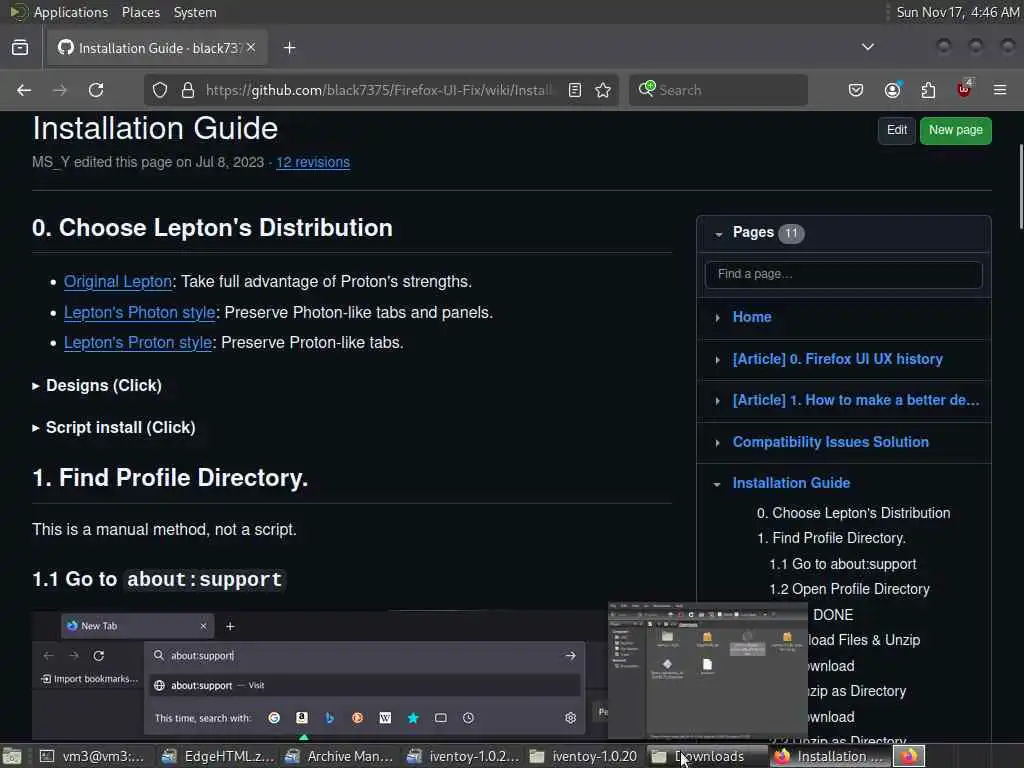
Task: Click the about:support screenshot image
Action: (x=320, y=674)
